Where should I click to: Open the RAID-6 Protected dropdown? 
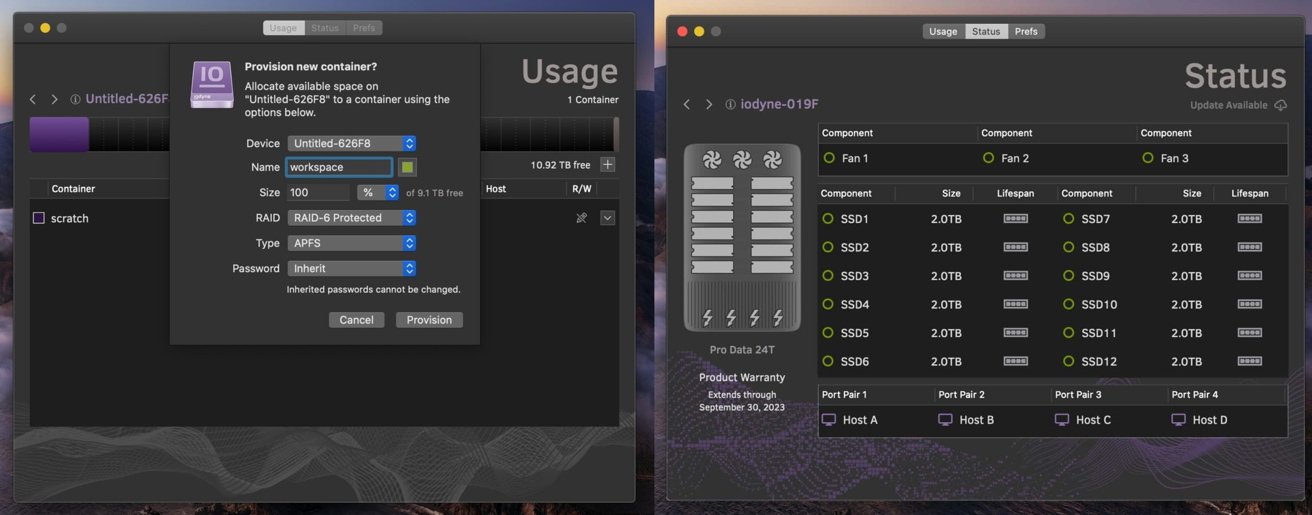click(x=351, y=218)
